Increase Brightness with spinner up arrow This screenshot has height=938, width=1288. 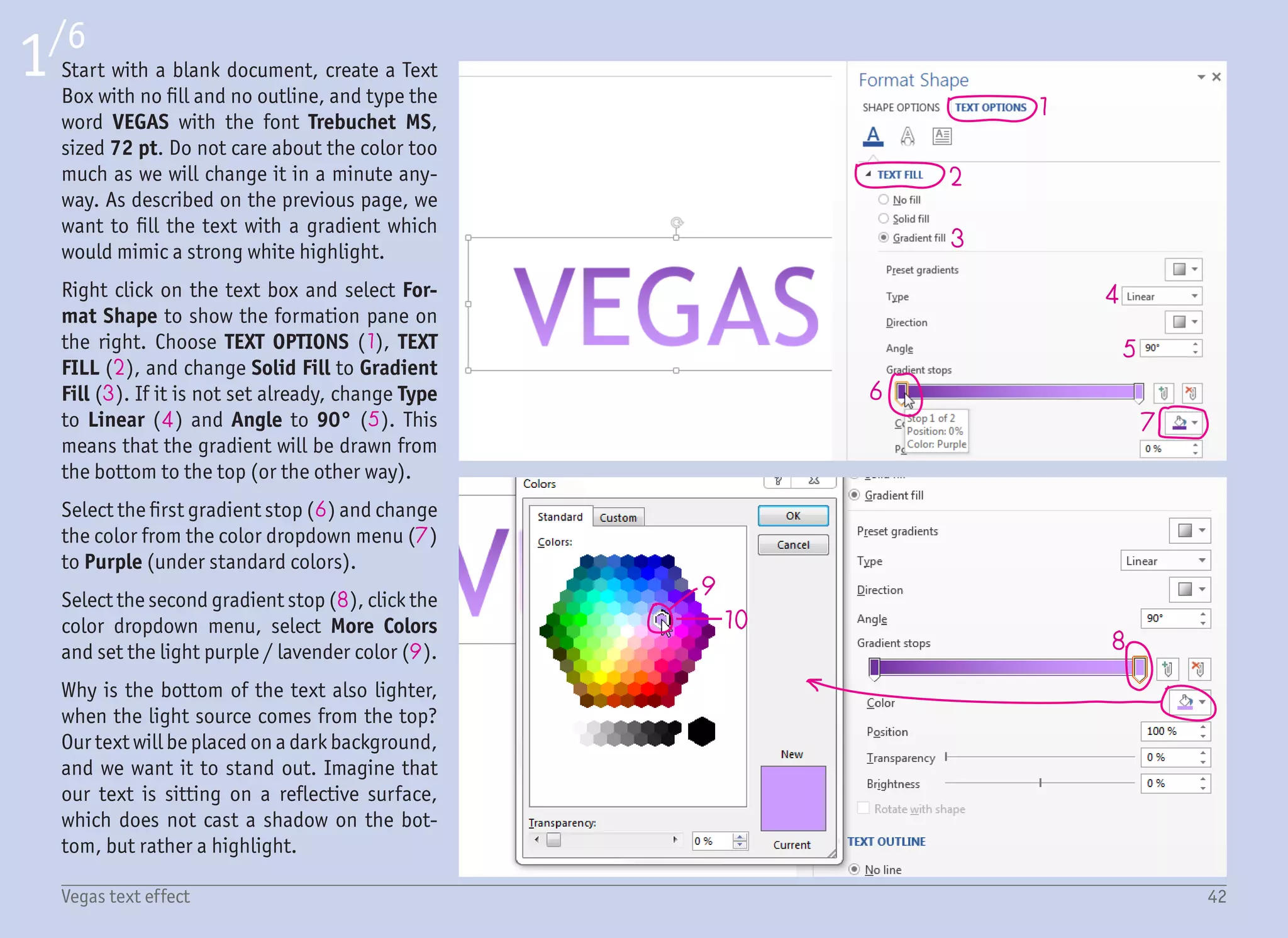click(1203, 778)
